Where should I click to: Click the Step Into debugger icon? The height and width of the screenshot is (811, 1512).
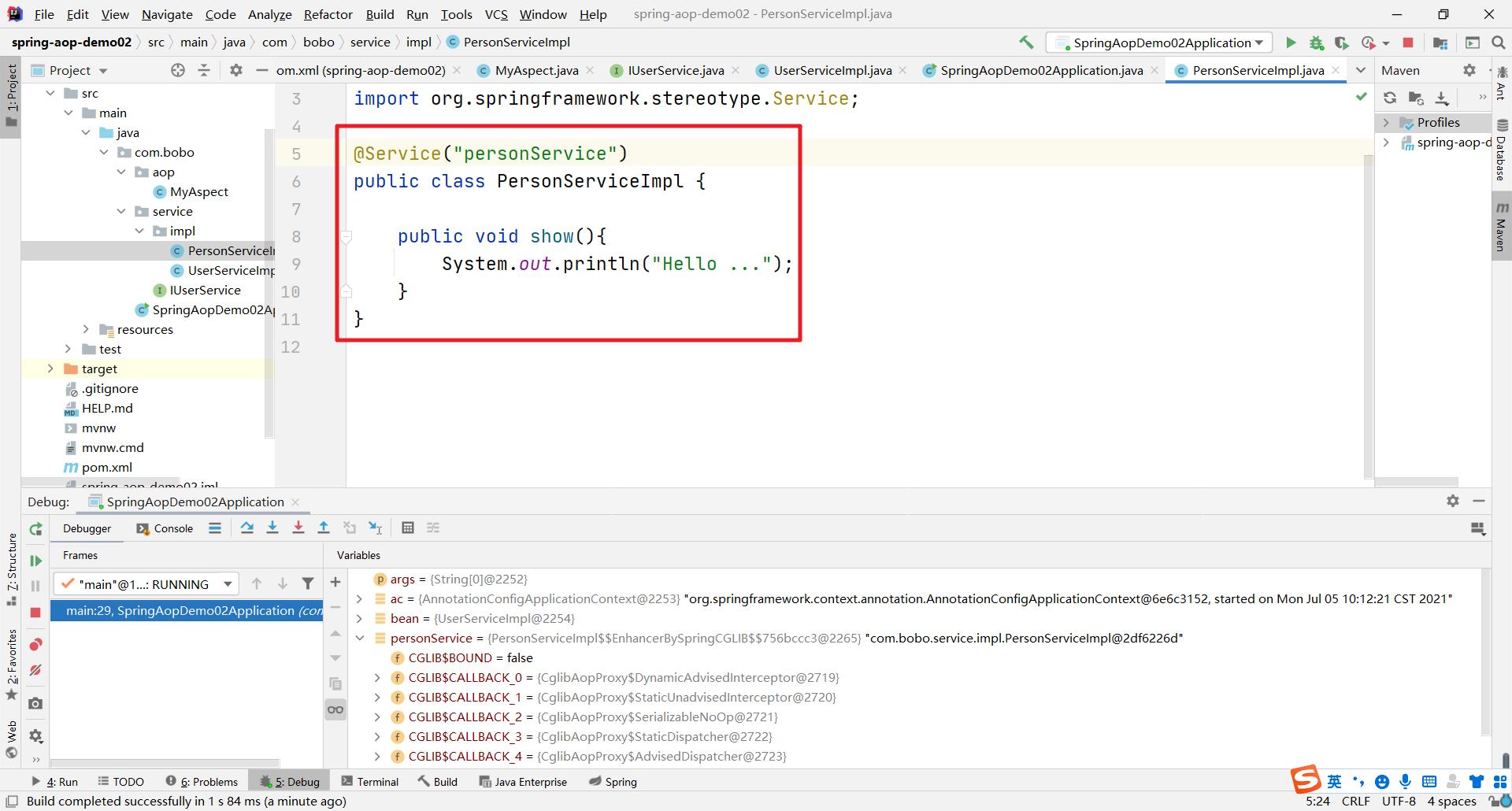coord(272,528)
